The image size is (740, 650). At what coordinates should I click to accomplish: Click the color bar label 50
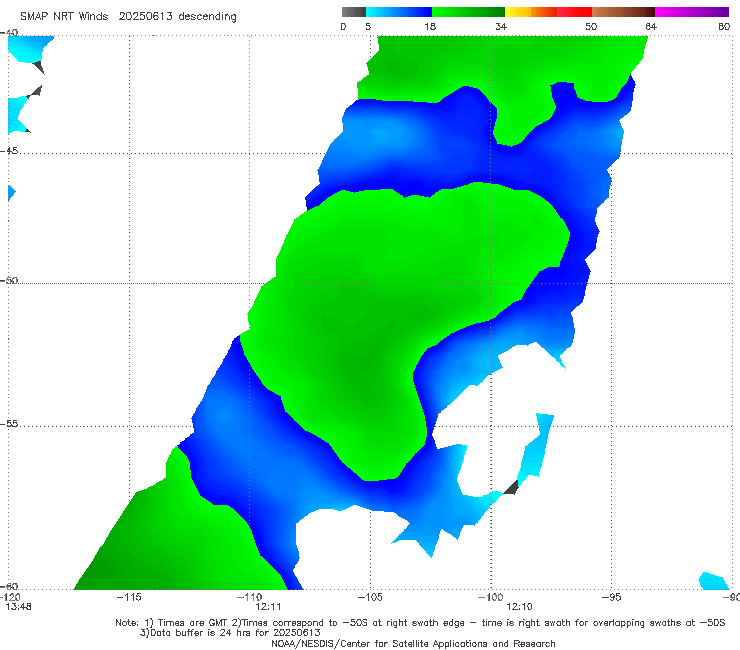[x=591, y=26]
